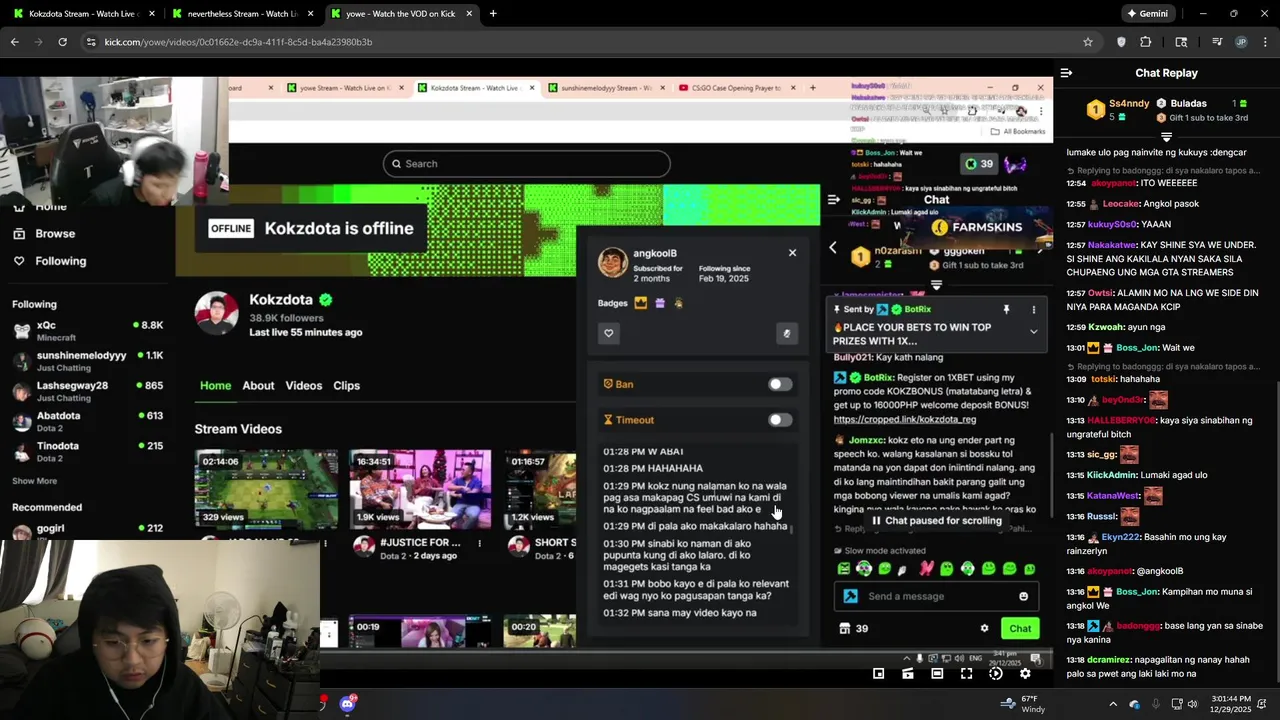Select the yowe VOD on Kick tab
The height and width of the screenshot is (720, 1280).
400,14
